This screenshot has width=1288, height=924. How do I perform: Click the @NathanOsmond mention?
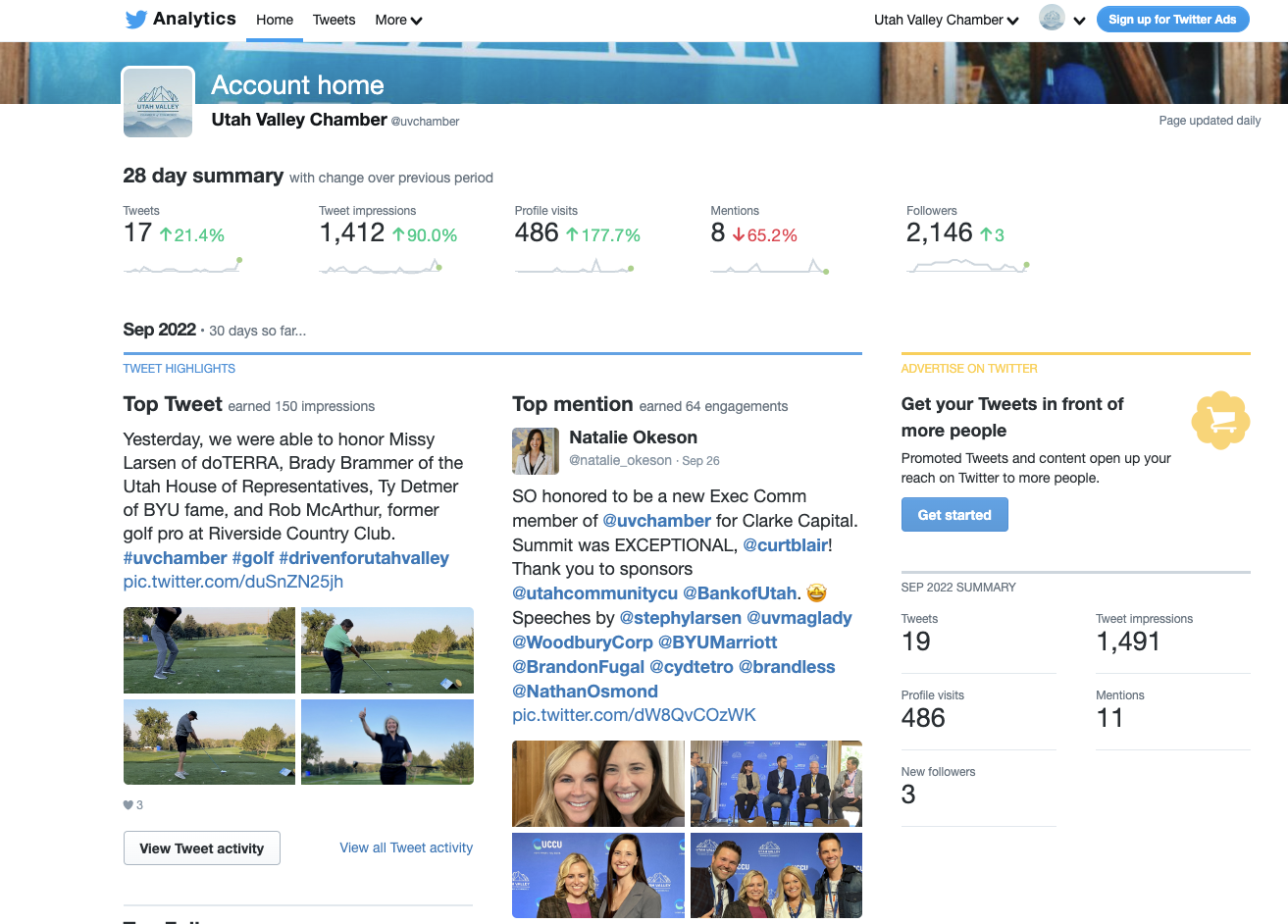point(586,692)
